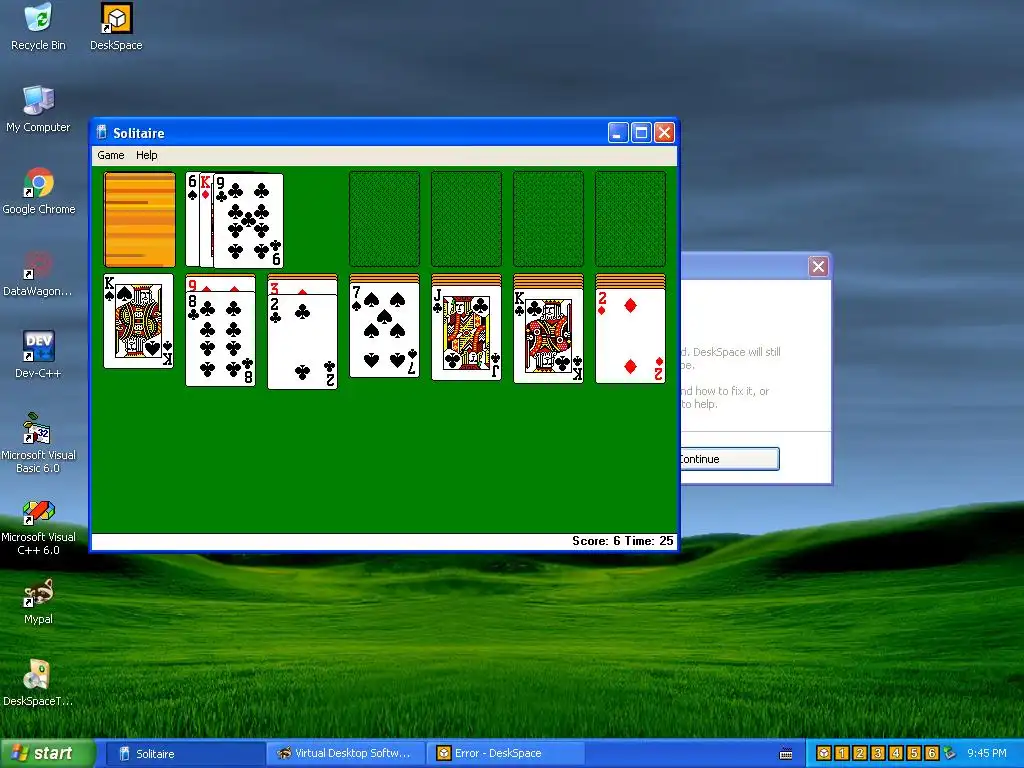Switch to desktop 3 tray icon

878,753
